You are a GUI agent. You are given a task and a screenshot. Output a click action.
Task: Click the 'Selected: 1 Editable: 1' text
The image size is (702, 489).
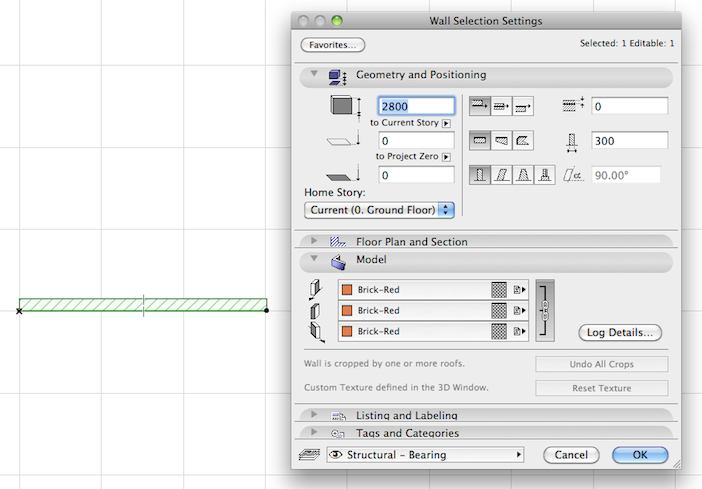point(627,43)
